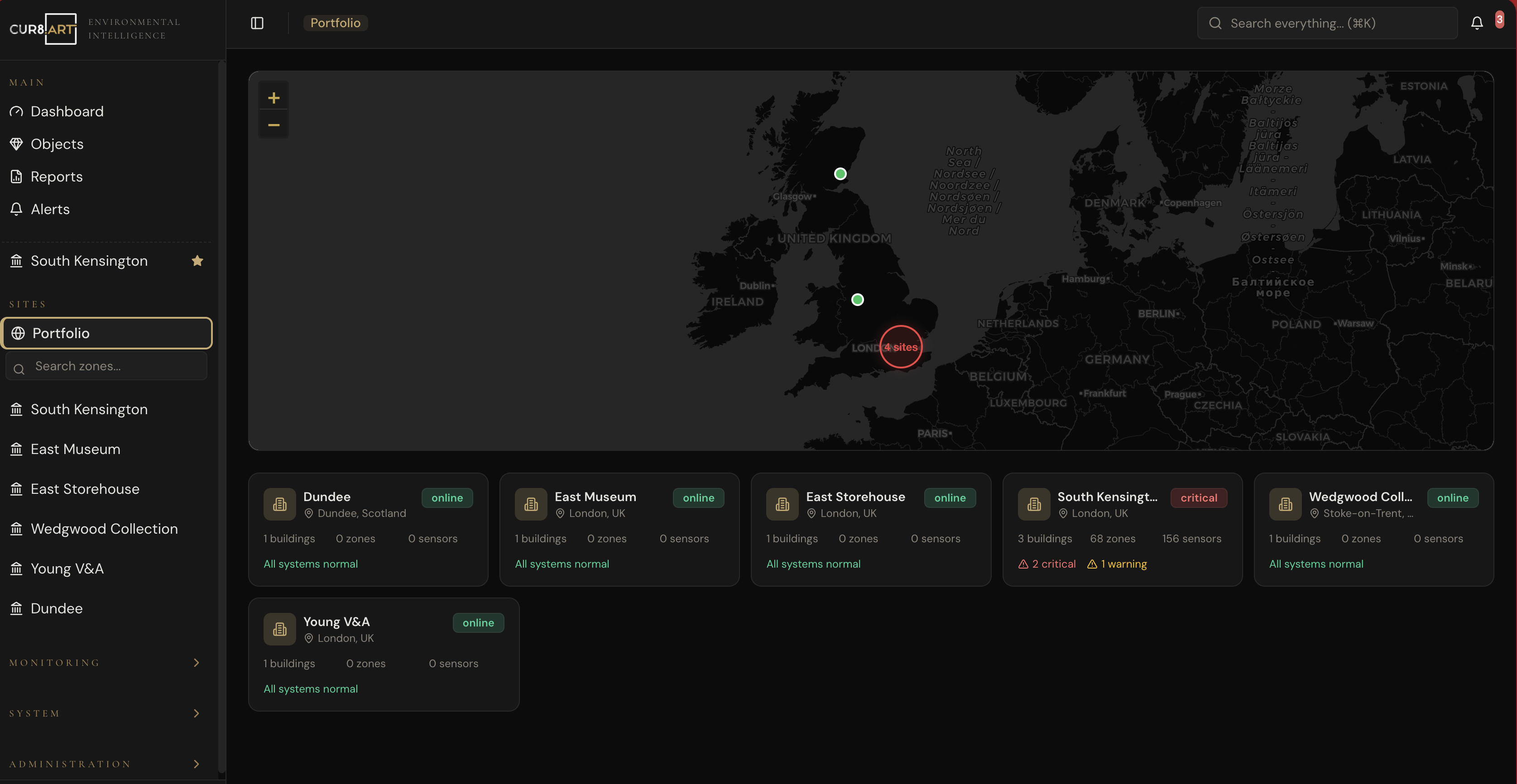
Task: Select Wedgwood Collection in the sites list
Action: click(104, 529)
